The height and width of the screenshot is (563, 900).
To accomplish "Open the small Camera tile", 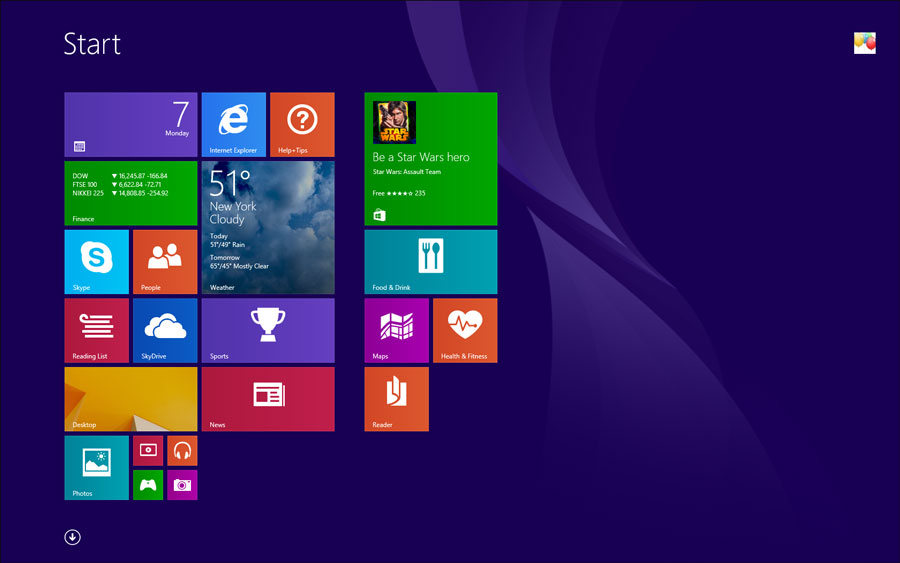I will [183, 485].
